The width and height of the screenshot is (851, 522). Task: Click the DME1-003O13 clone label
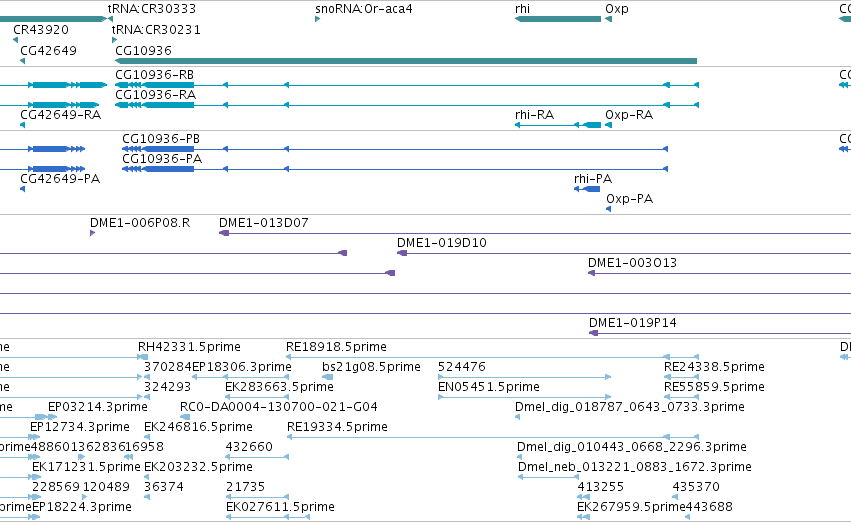[x=632, y=263]
